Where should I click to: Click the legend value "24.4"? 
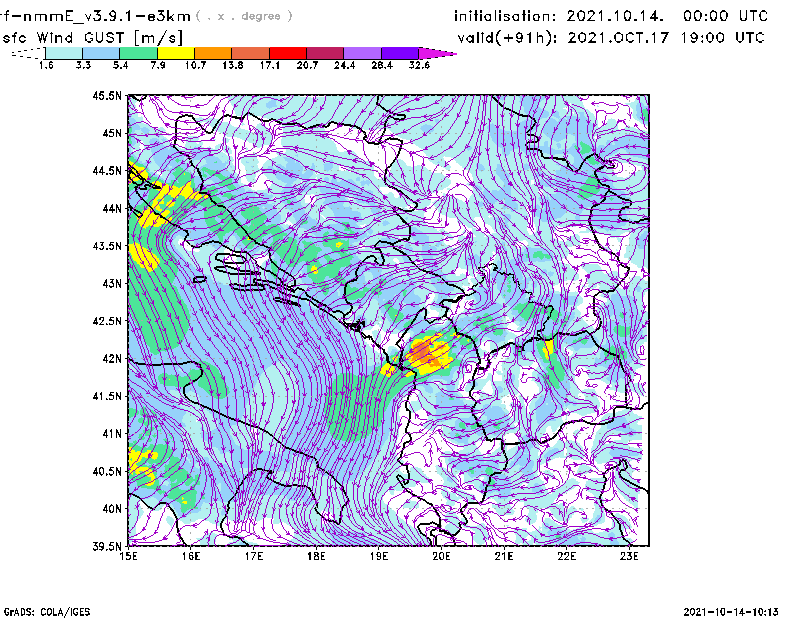[344, 65]
